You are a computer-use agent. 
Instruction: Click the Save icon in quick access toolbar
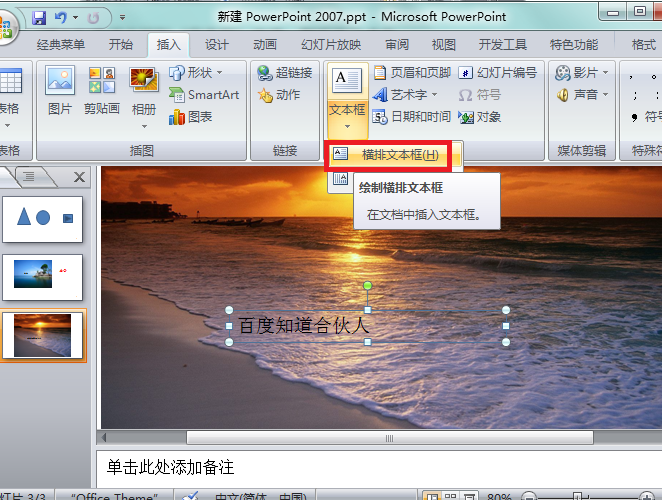[39, 17]
